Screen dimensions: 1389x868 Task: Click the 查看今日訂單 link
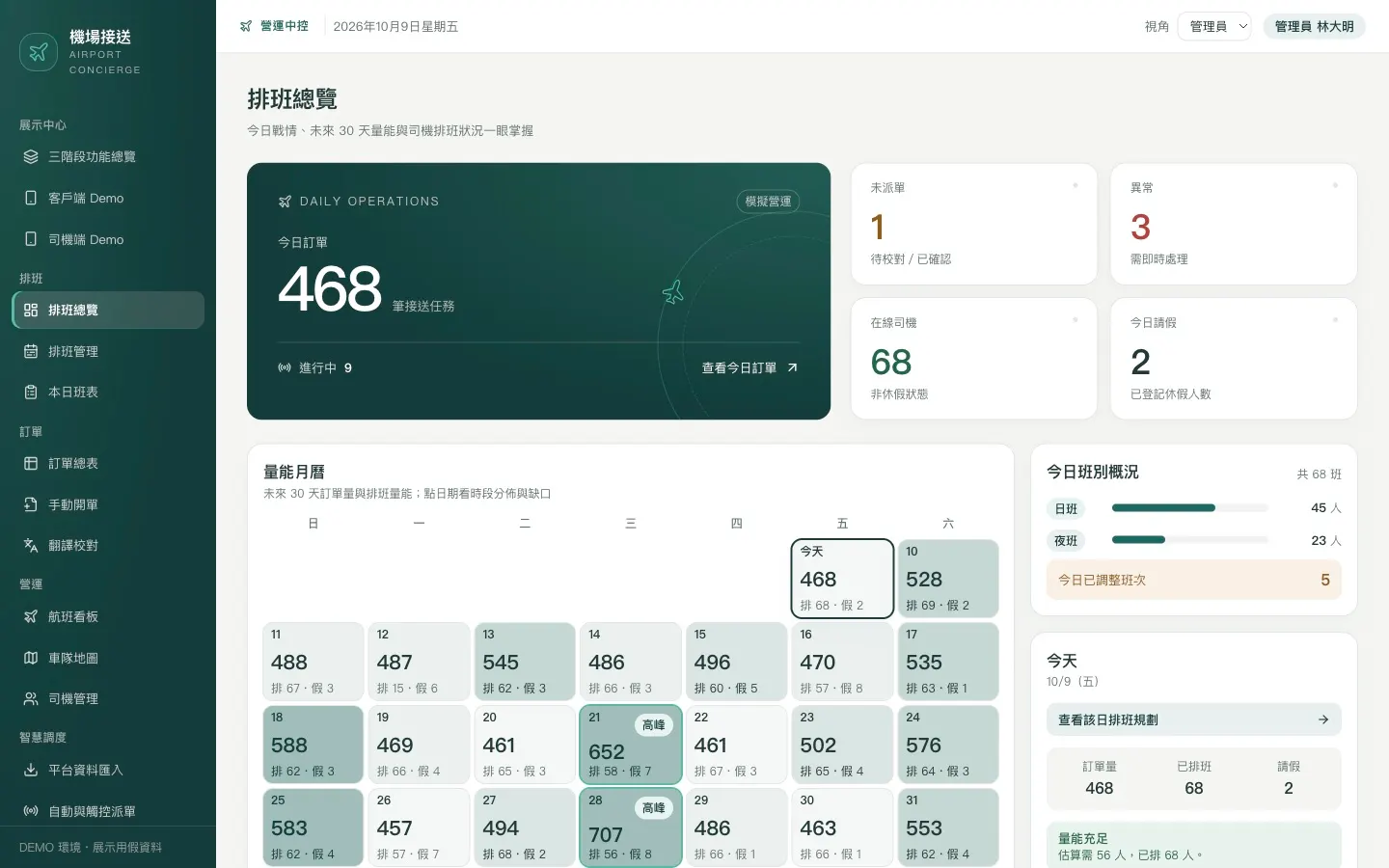click(x=749, y=367)
